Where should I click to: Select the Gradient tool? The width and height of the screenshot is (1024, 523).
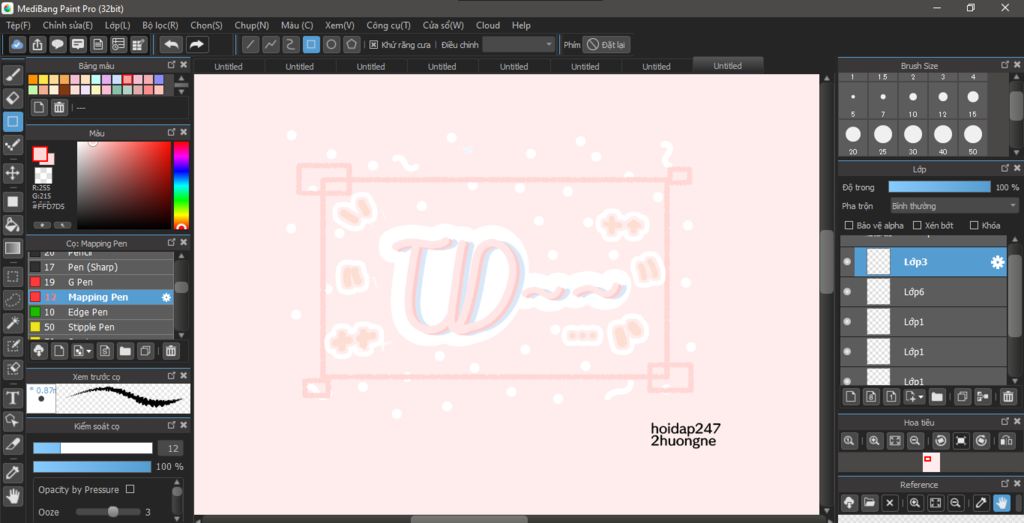pyautogui.click(x=12, y=248)
